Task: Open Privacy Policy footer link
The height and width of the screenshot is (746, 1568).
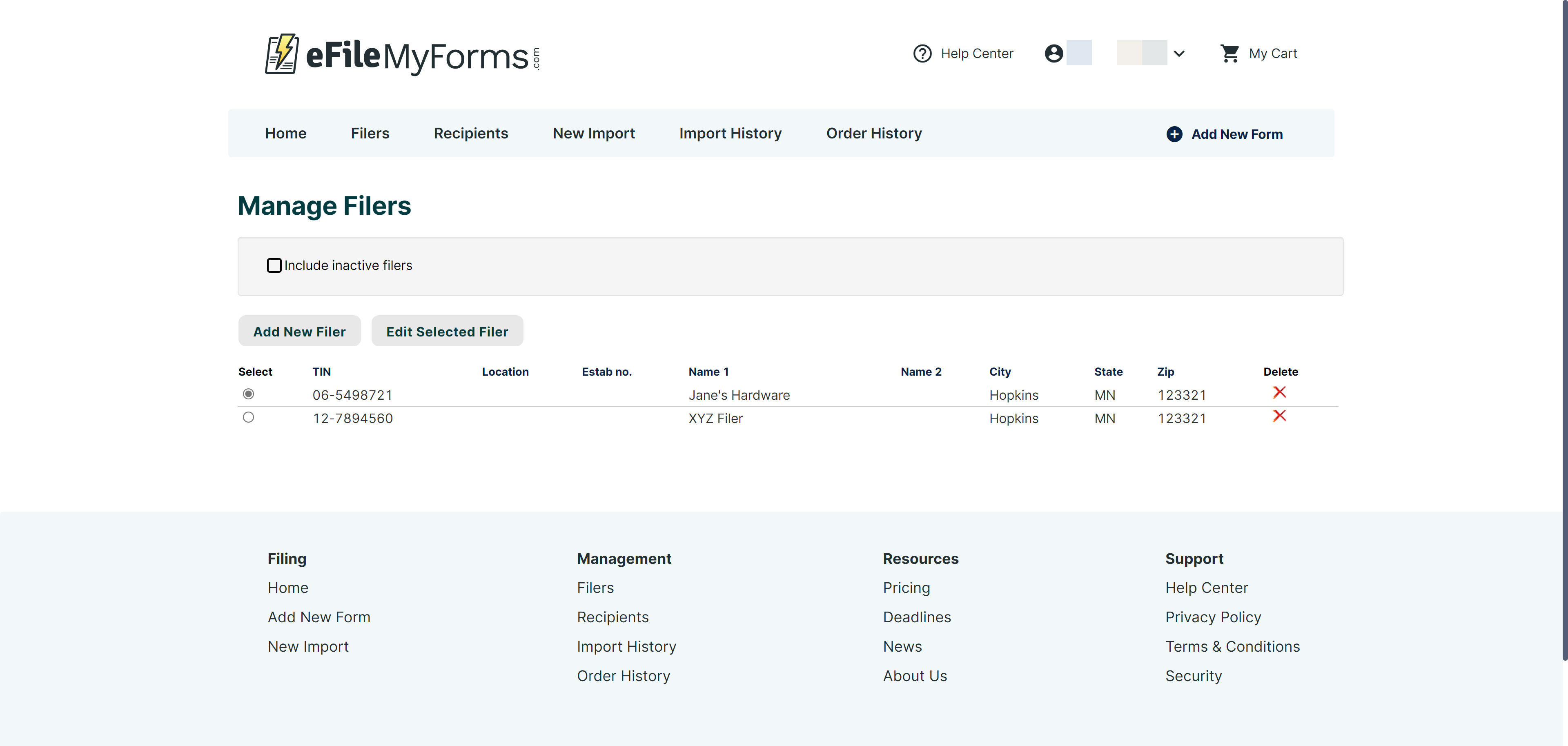Action: [x=1212, y=617]
